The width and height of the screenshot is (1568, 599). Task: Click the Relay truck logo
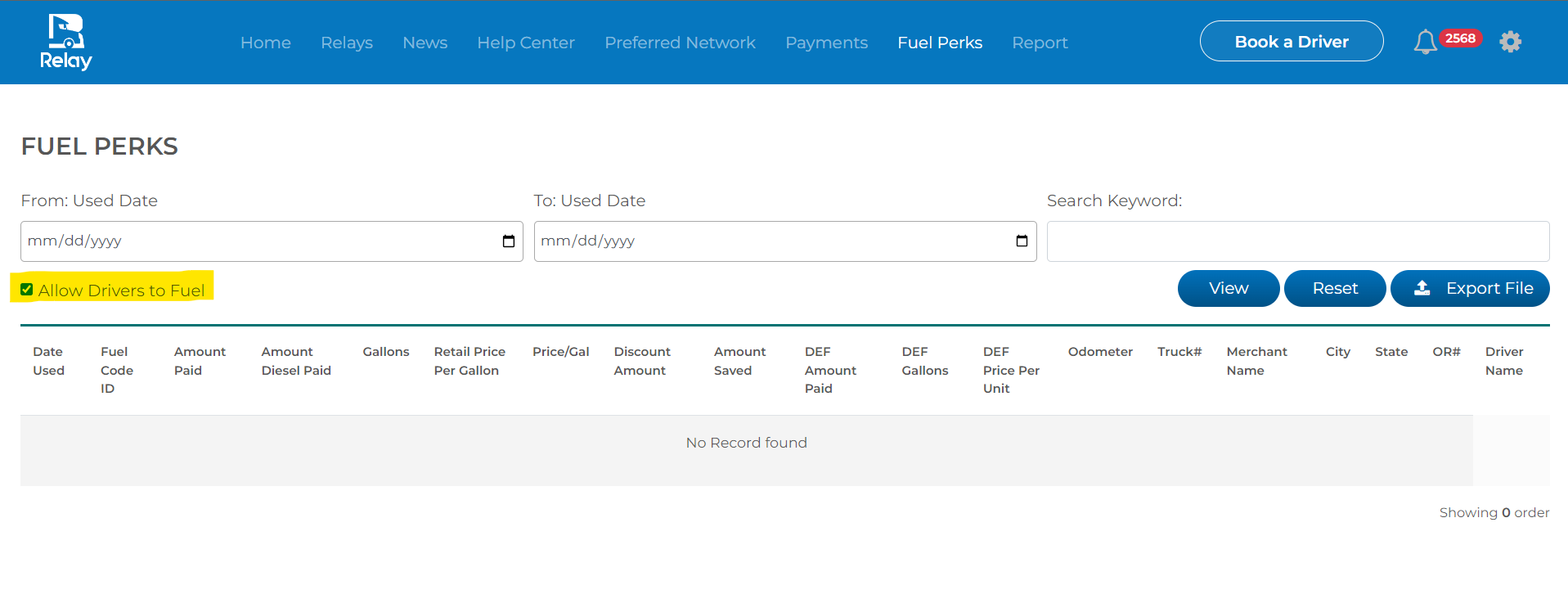(65, 42)
